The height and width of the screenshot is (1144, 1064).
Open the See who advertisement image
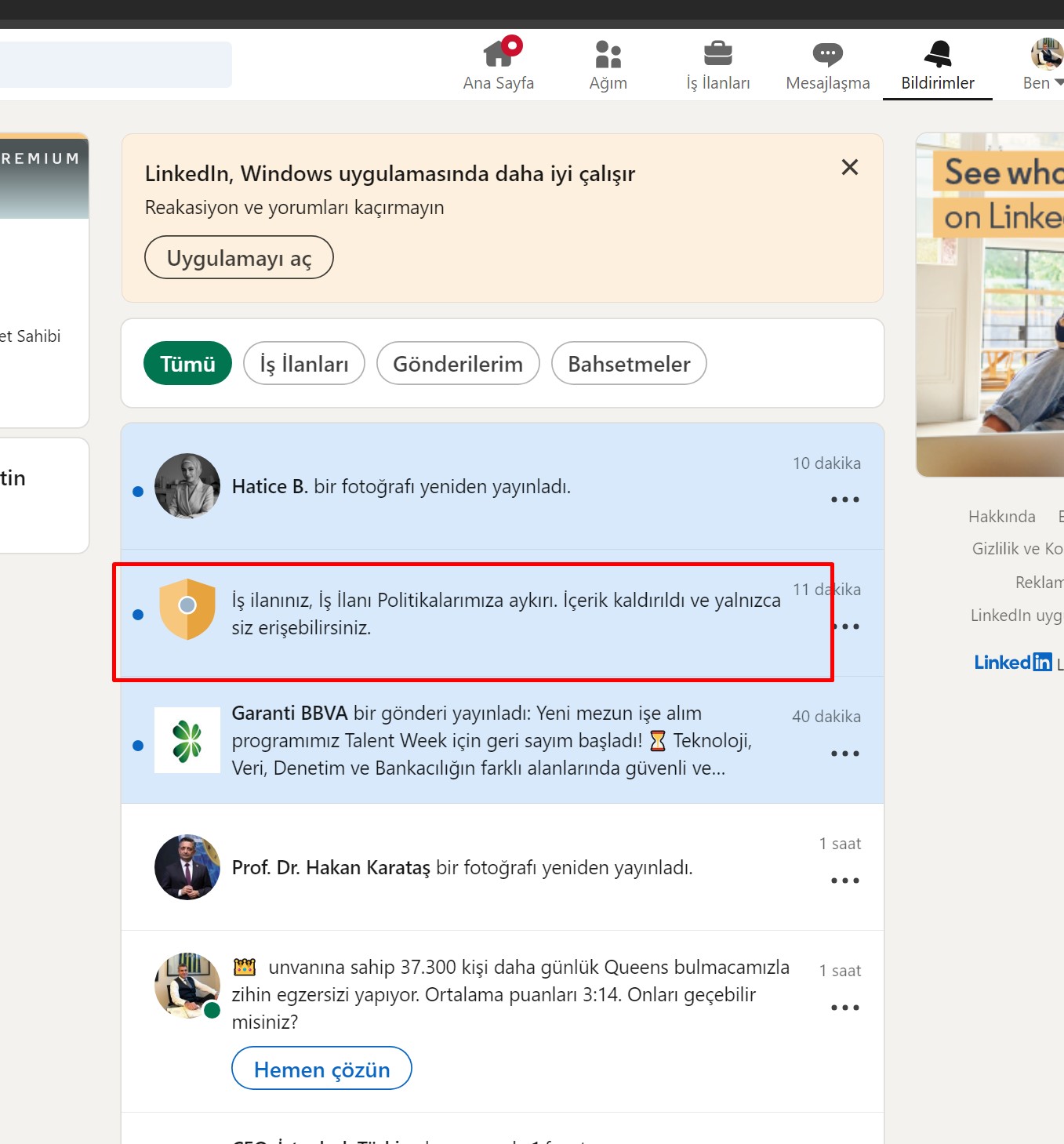pyautogui.click(x=990, y=305)
